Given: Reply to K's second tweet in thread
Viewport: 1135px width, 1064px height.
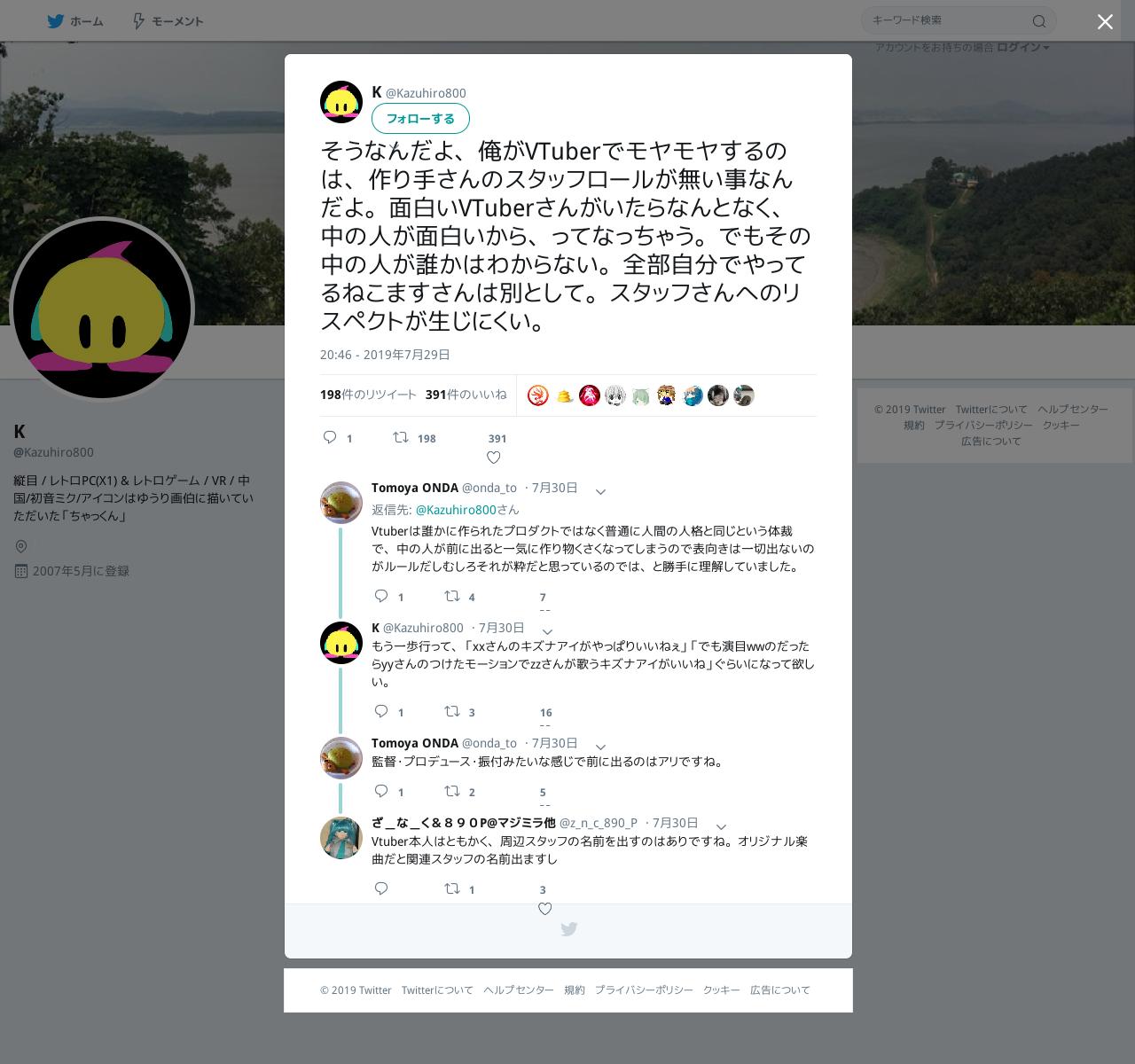Looking at the screenshot, I should point(381,711).
